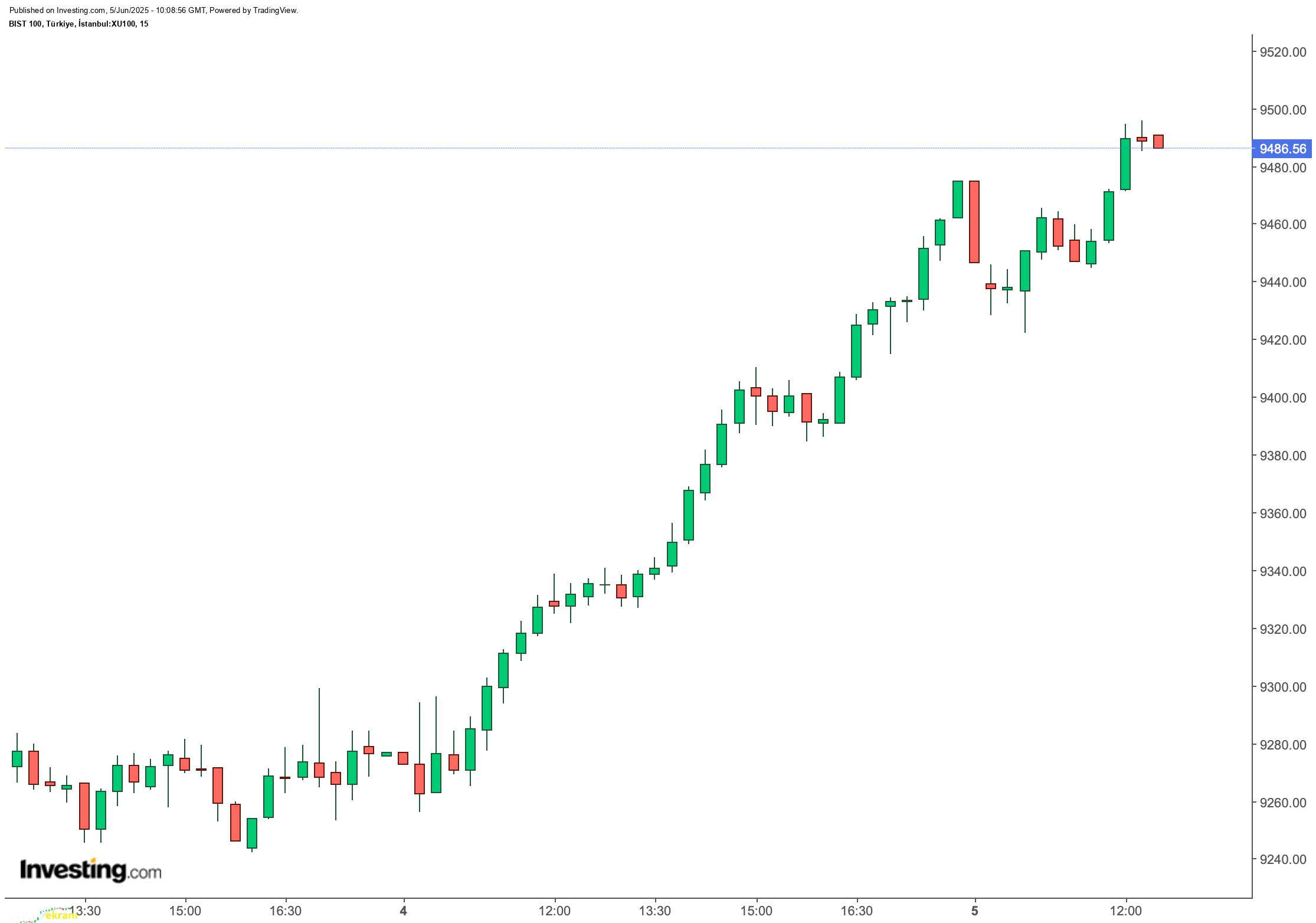
Task: Click the 9300.00 price axis label
Action: [x=1282, y=687]
